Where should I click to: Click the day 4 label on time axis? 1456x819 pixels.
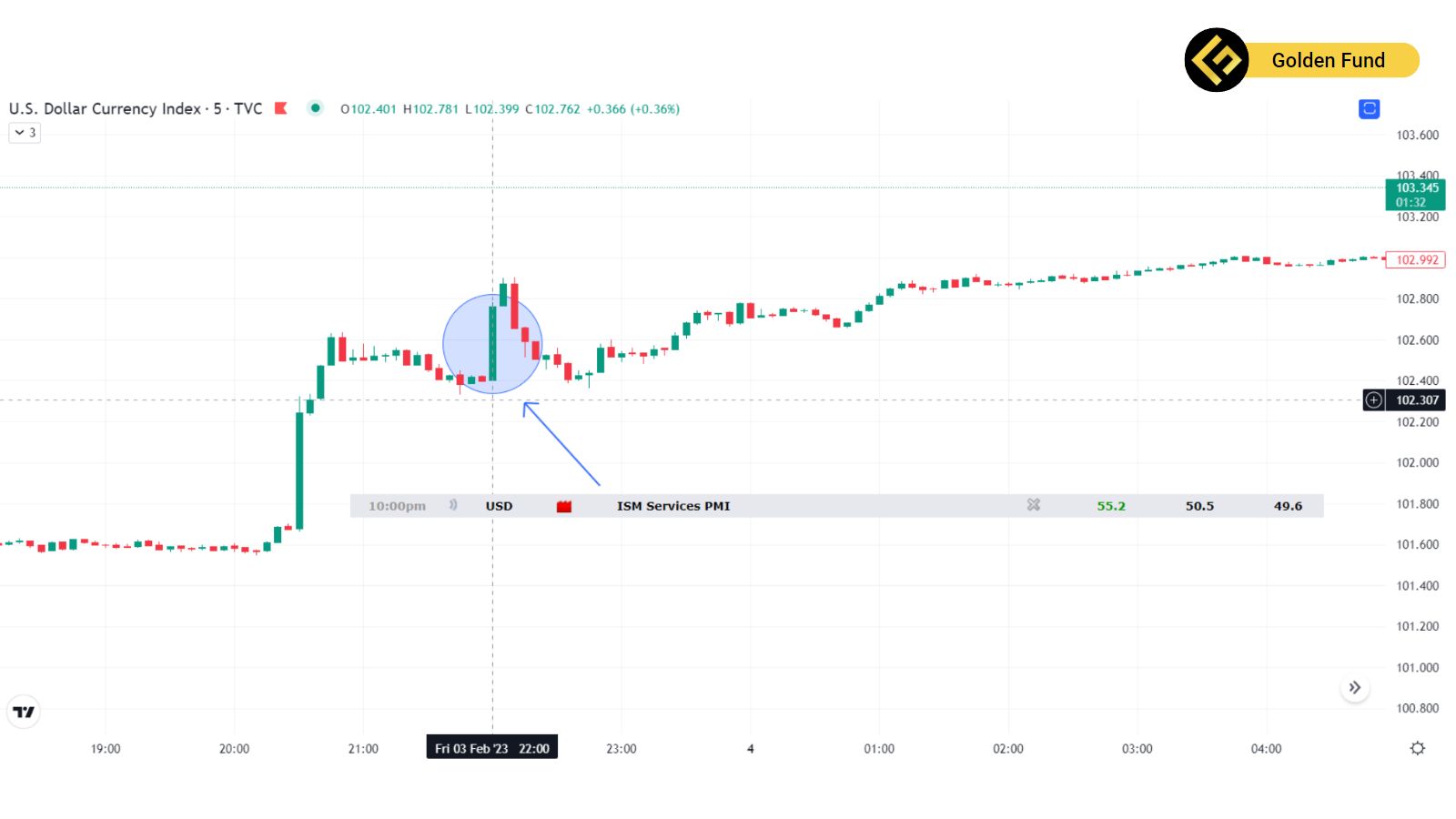coord(751,749)
